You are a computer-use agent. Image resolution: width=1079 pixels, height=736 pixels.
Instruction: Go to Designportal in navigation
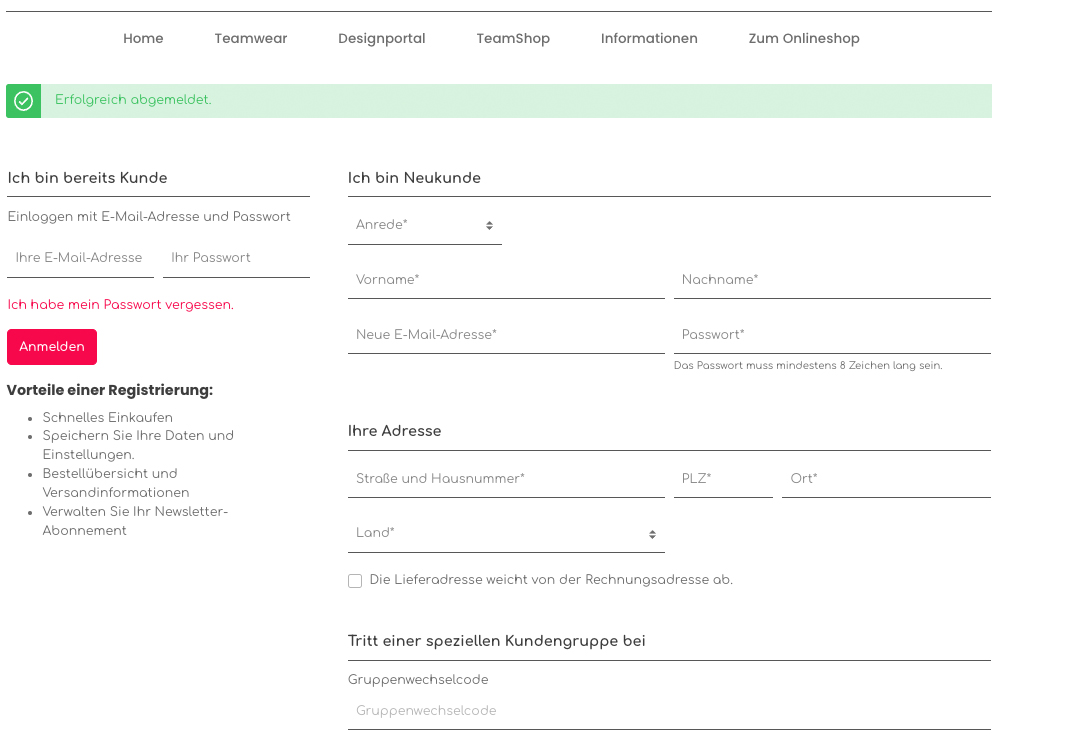click(382, 39)
